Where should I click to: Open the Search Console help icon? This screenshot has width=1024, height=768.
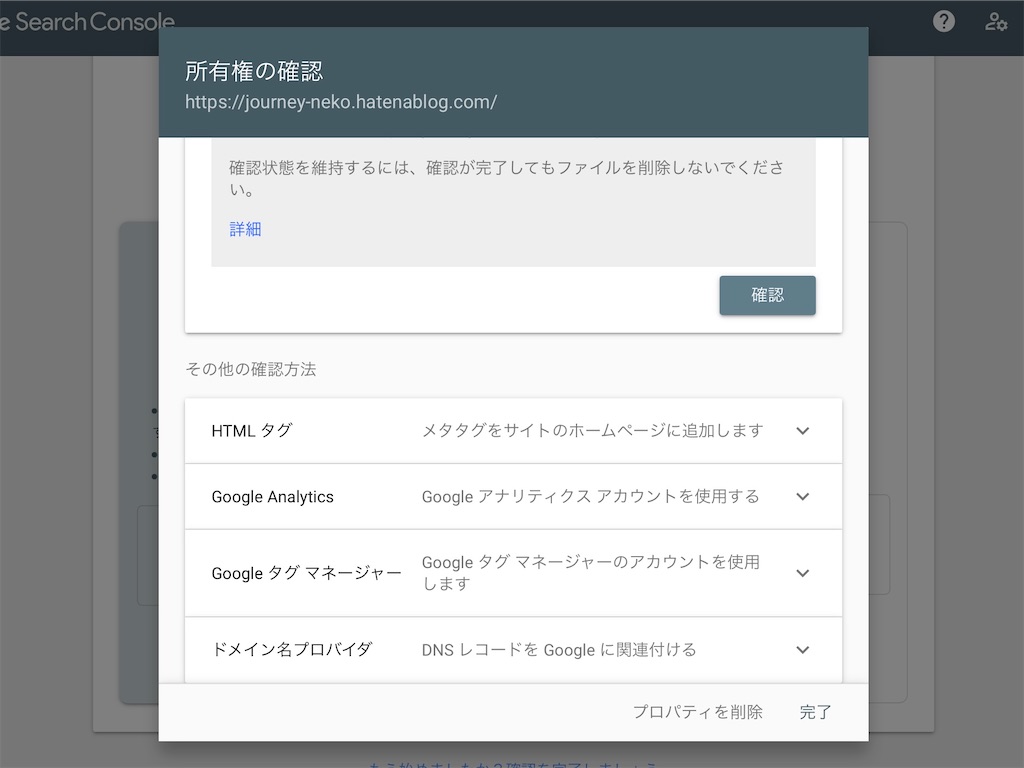tap(943, 20)
